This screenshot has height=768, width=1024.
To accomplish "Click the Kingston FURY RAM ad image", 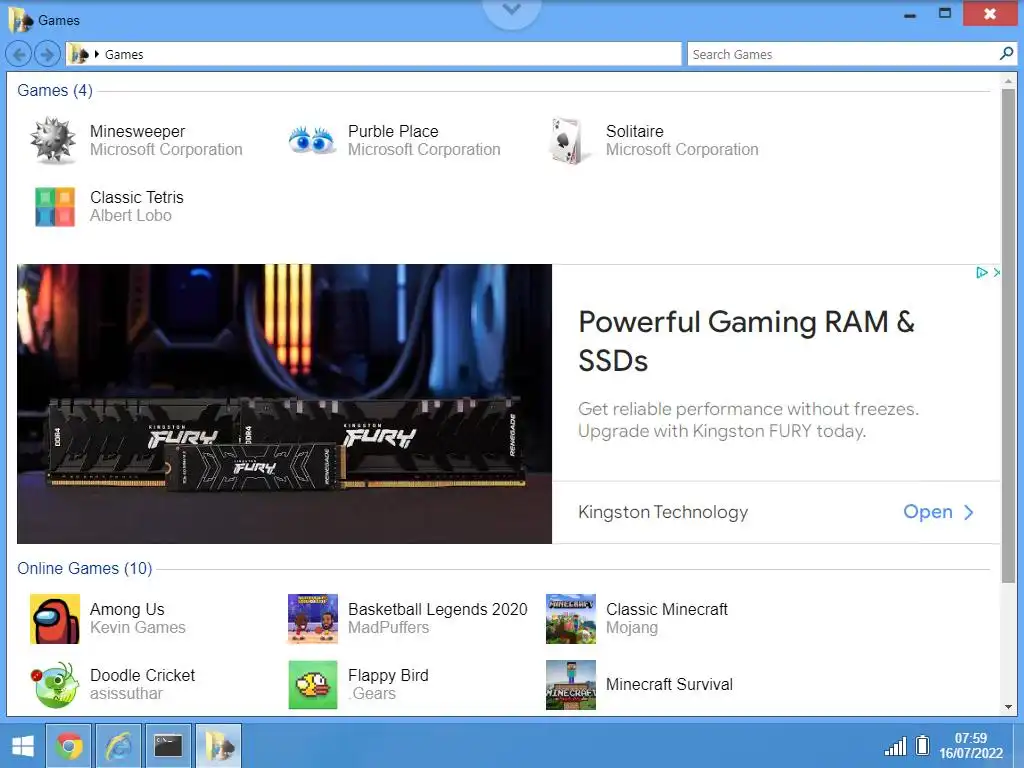I will (284, 404).
